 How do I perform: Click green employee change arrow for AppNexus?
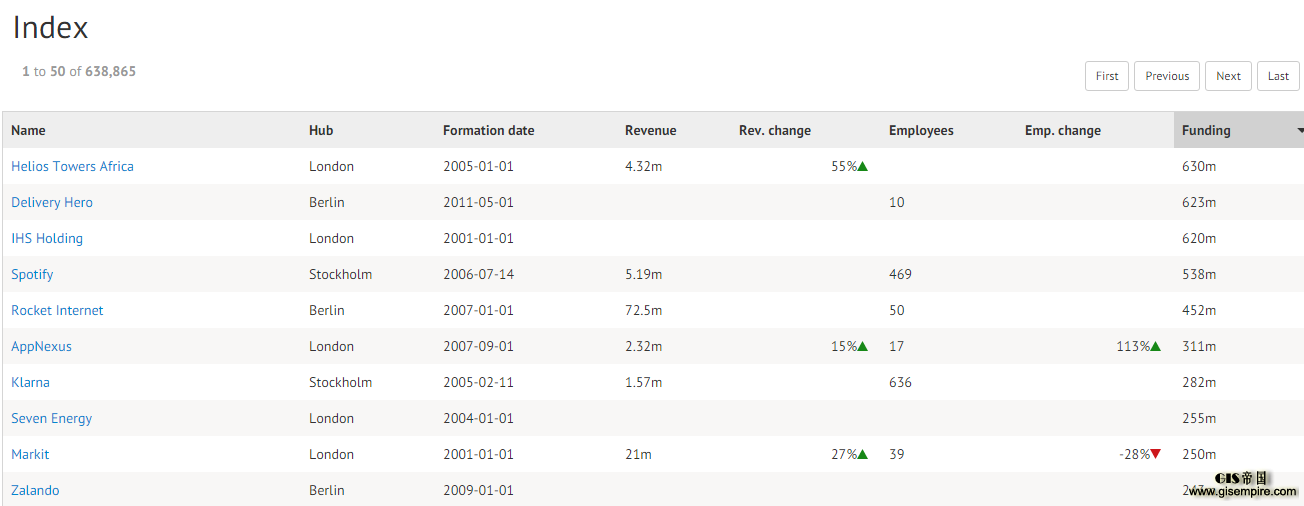click(1155, 346)
